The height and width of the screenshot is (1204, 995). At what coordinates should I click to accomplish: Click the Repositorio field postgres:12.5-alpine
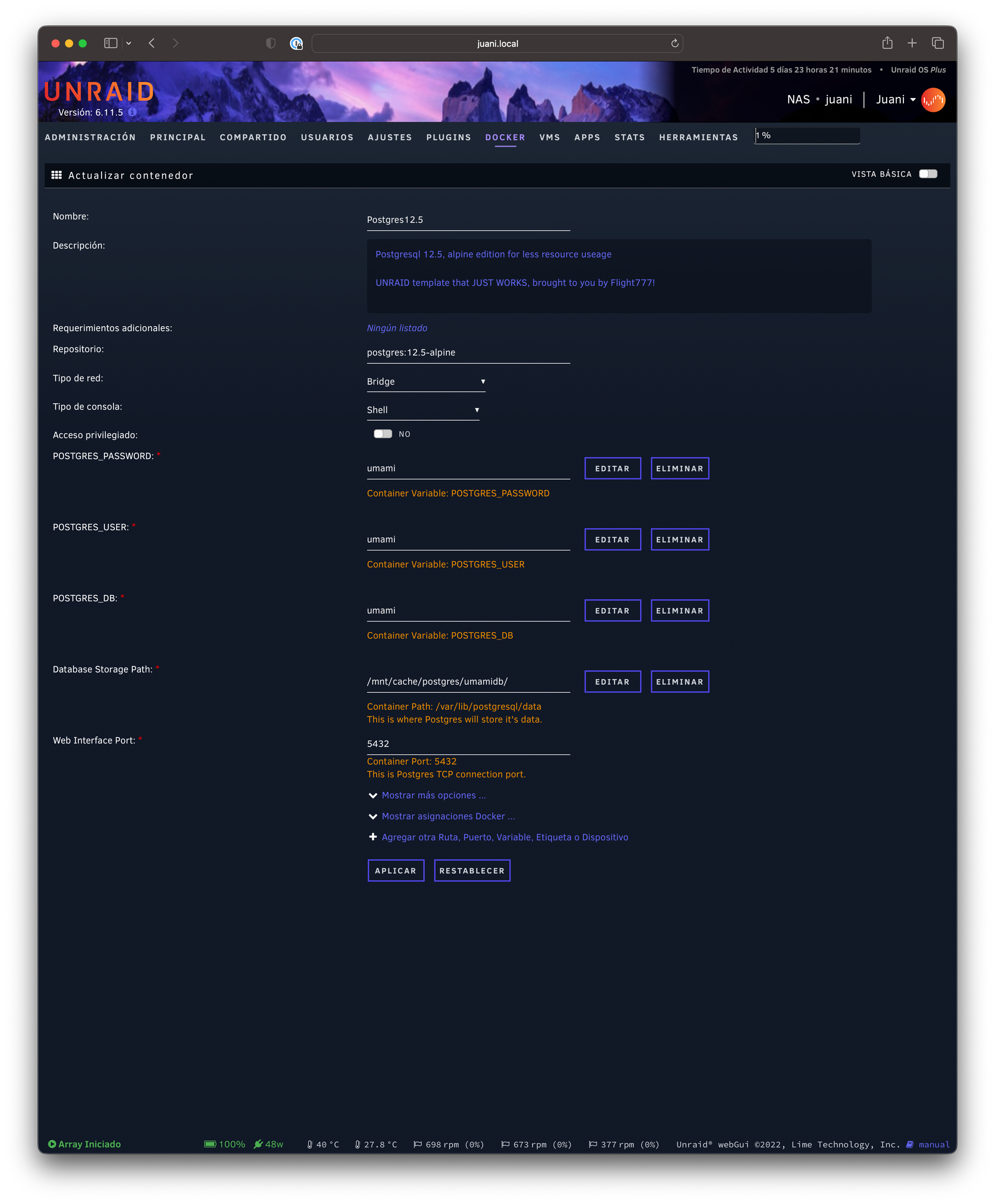[x=468, y=353]
